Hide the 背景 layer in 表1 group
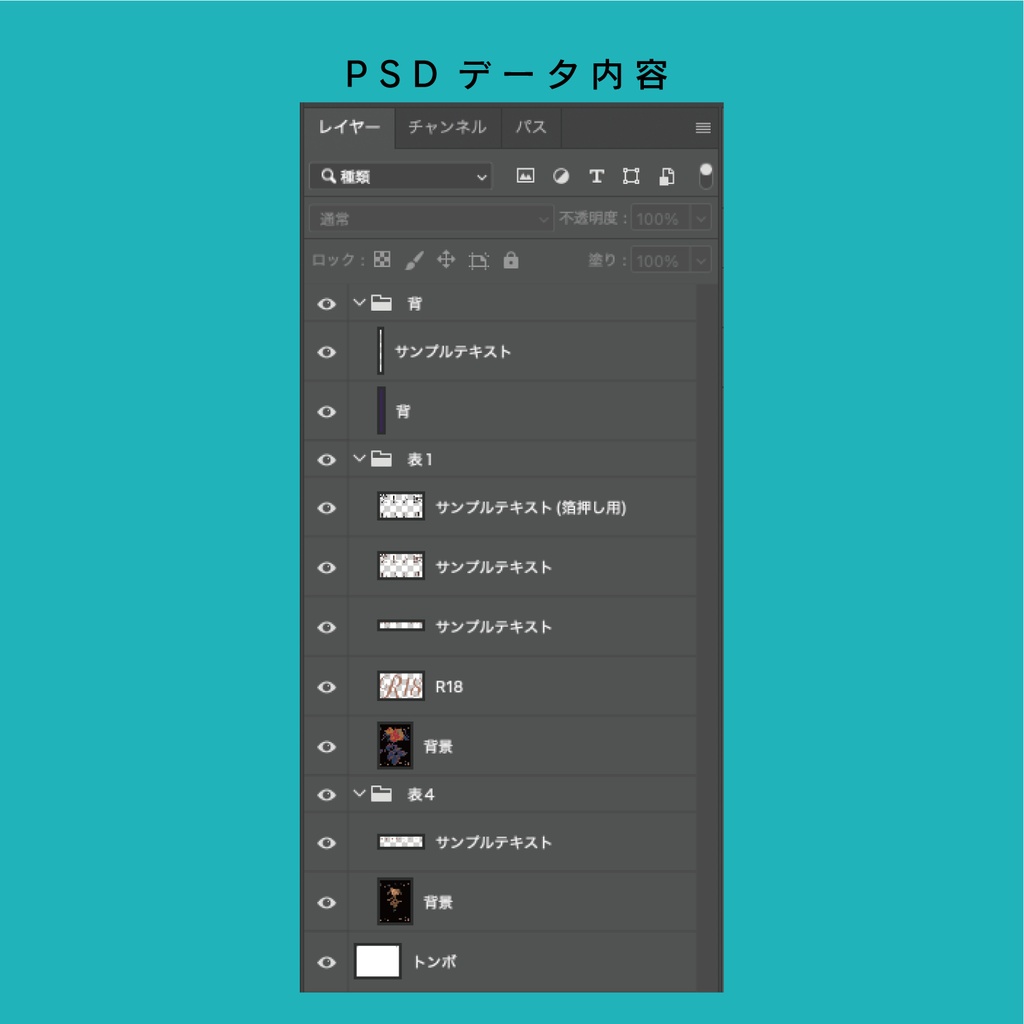The height and width of the screenshot is (1024, 1024). [x=327, y=746]
